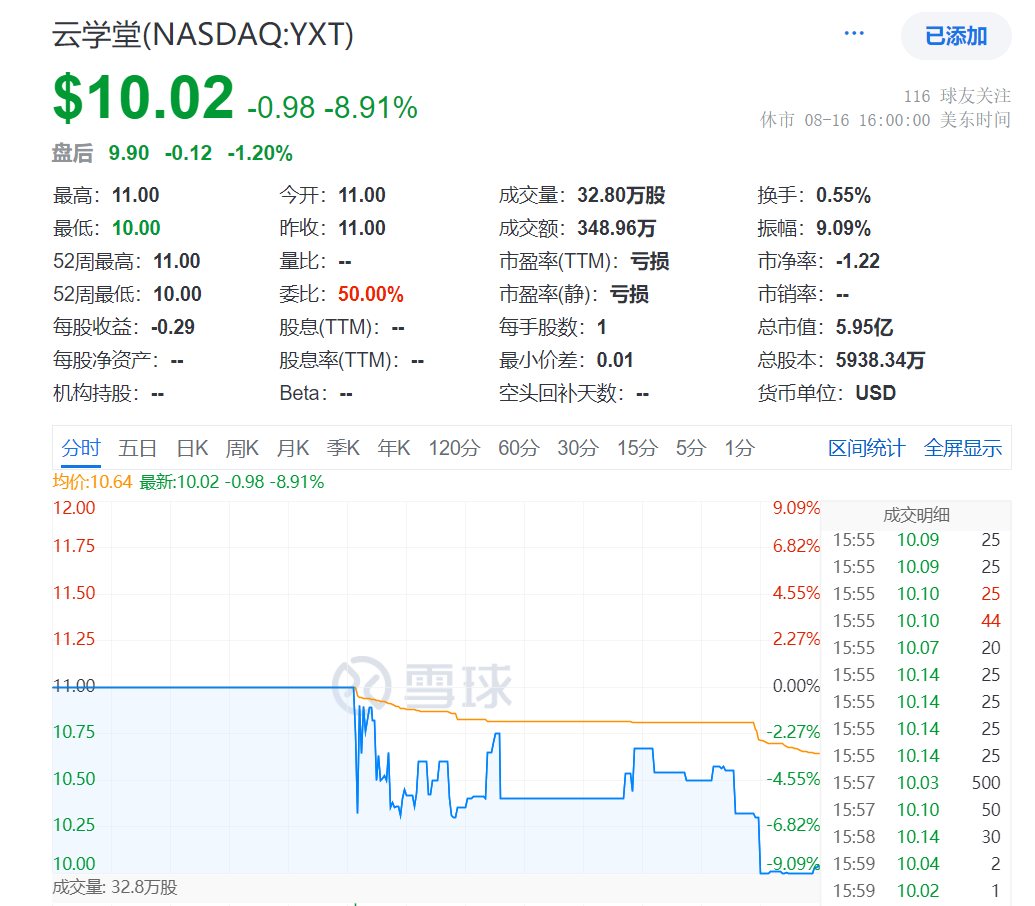Image resolution: width=1035 pixels, height=906 pixels.
Task: Click the 市净率 value -1.22
Action: click(857, 261)
